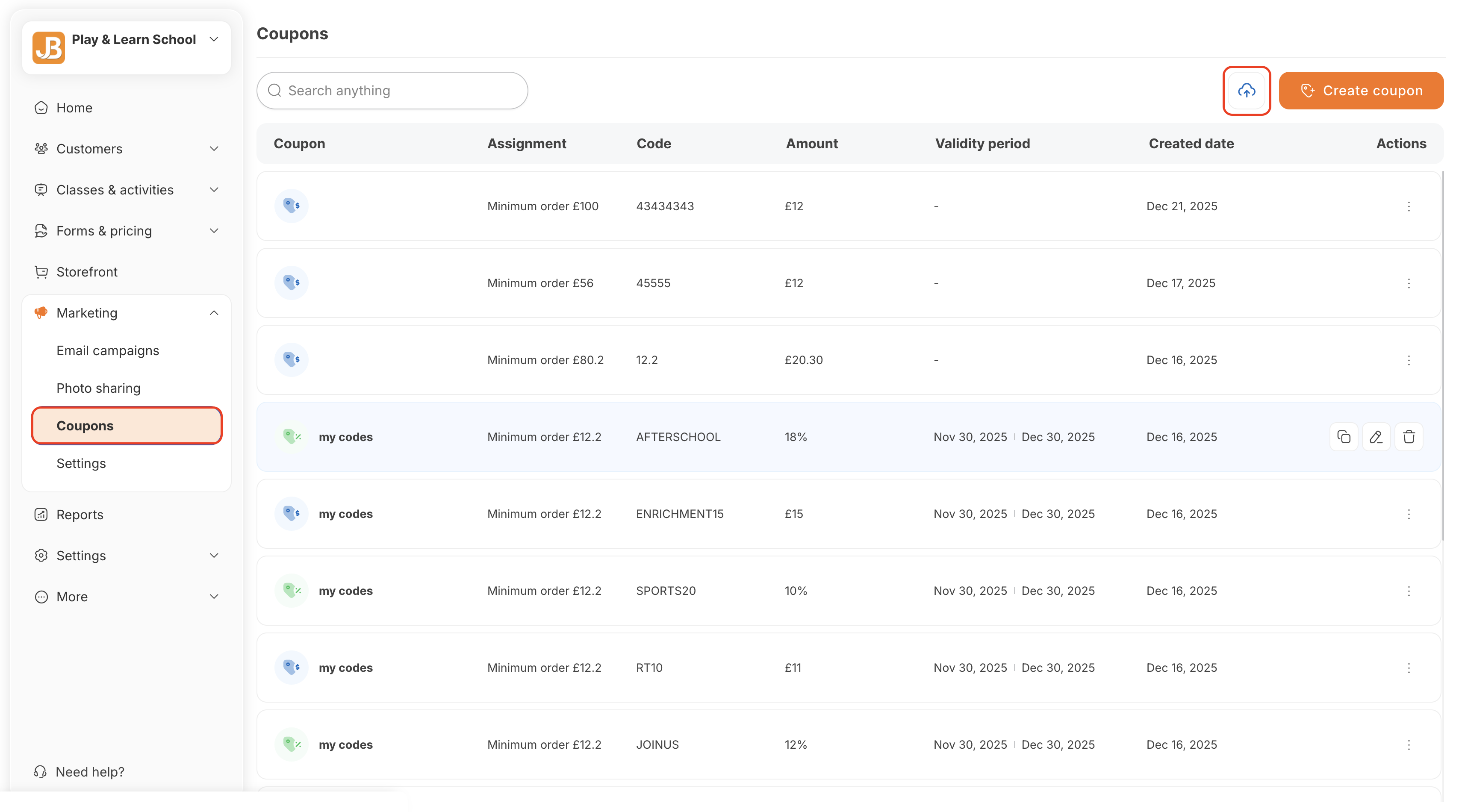Viewport: 1462px width, 812px height.
Task: Expand the Customers menu chevron
Action: (214, 149)
